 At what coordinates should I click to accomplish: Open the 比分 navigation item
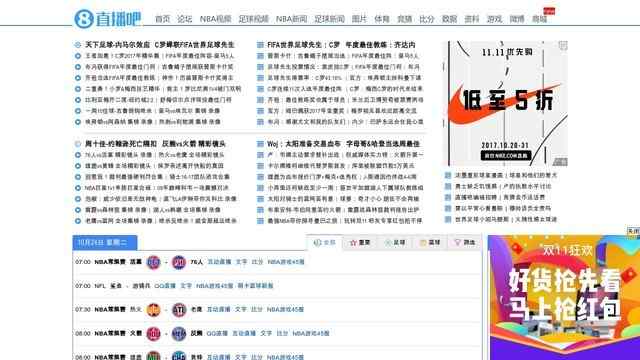427,19
